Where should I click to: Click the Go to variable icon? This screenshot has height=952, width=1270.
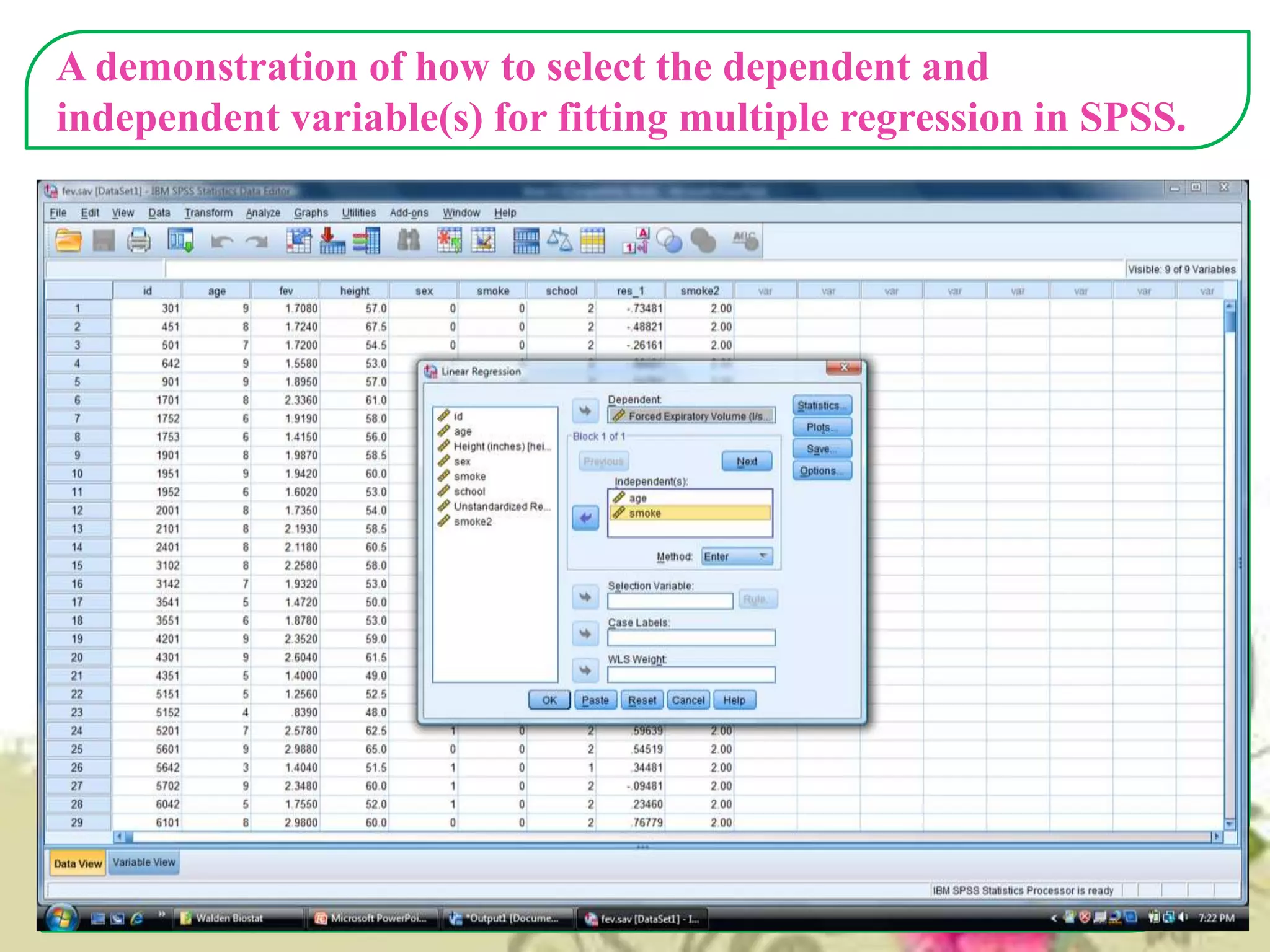(x=332, y=241)
